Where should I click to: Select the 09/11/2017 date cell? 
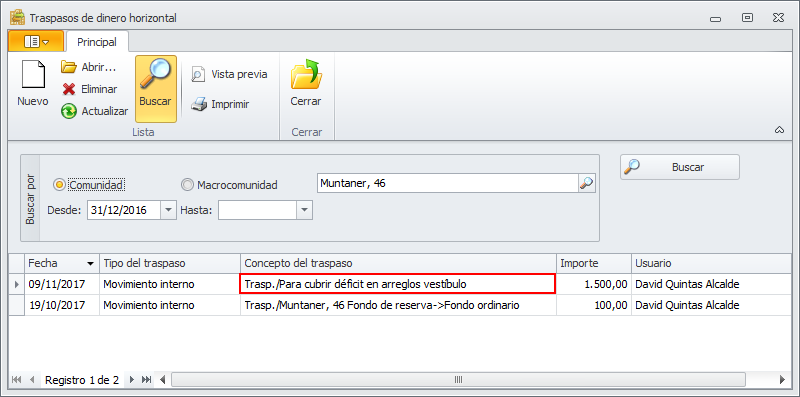point(62,284)
